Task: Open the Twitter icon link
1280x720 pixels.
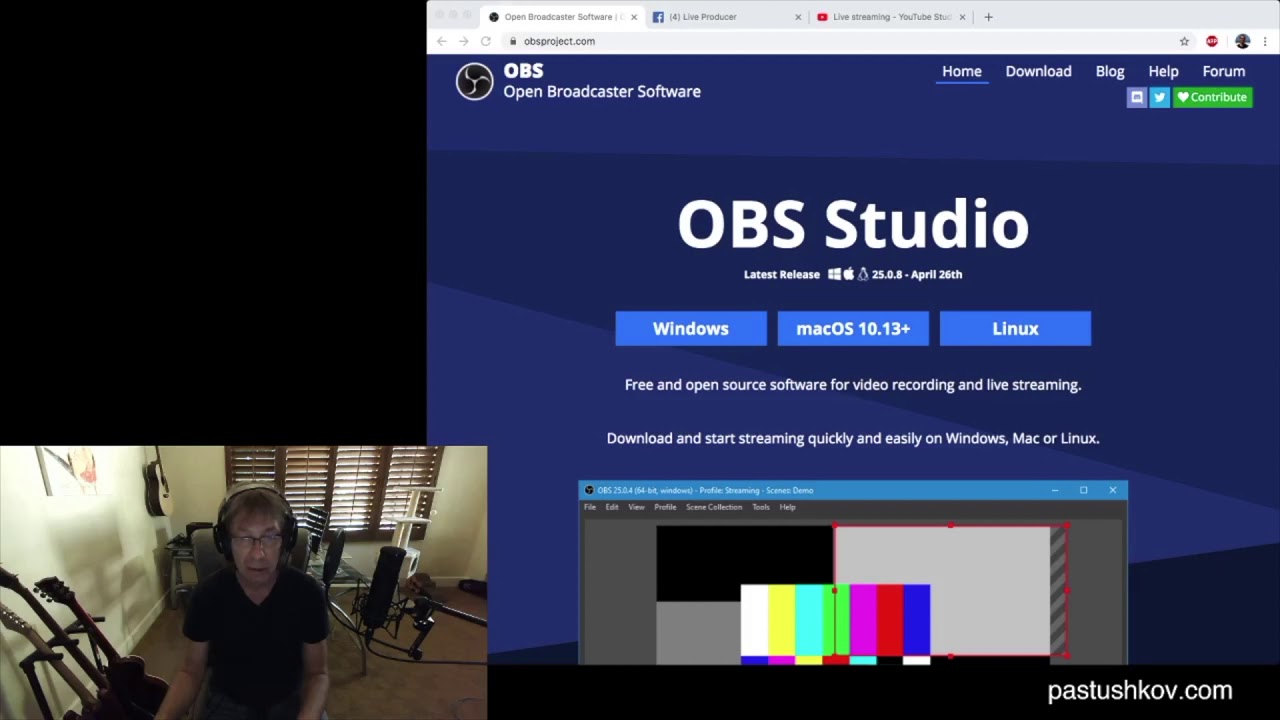Action: click(1159, 97)
